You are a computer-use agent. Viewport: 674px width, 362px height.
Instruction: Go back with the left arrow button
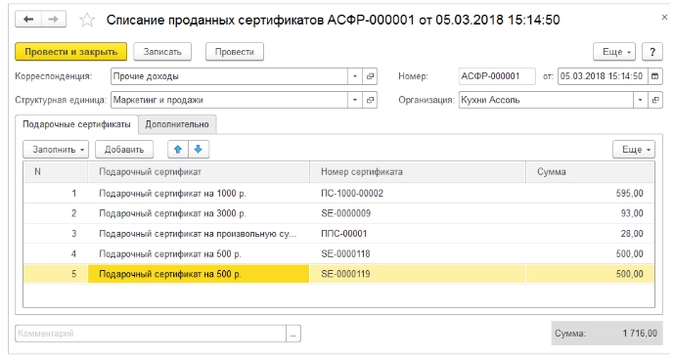pos(28,19)
